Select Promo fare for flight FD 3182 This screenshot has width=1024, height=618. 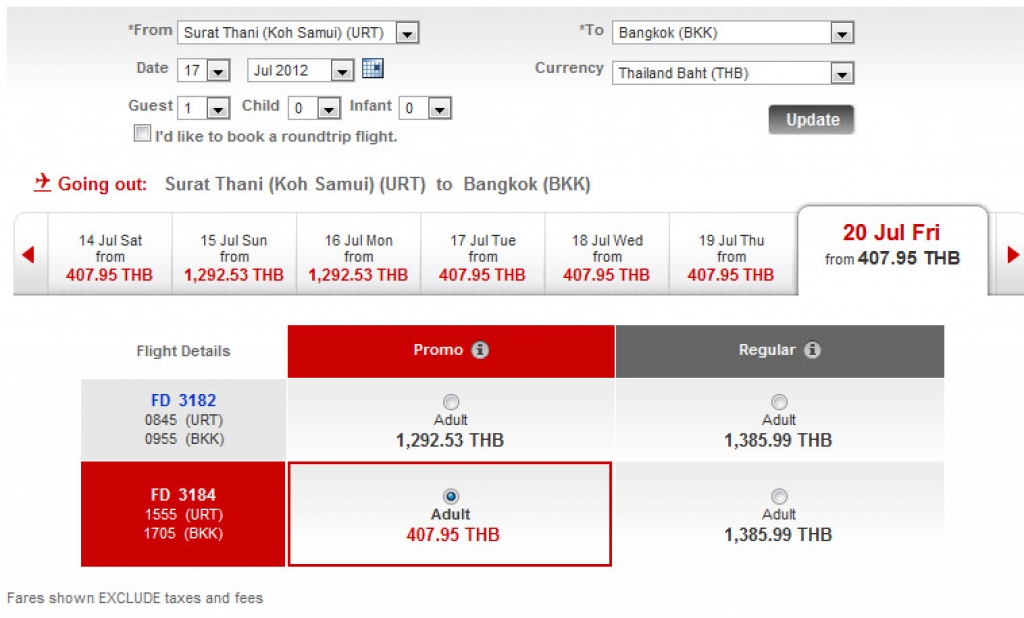coord(451,402)
